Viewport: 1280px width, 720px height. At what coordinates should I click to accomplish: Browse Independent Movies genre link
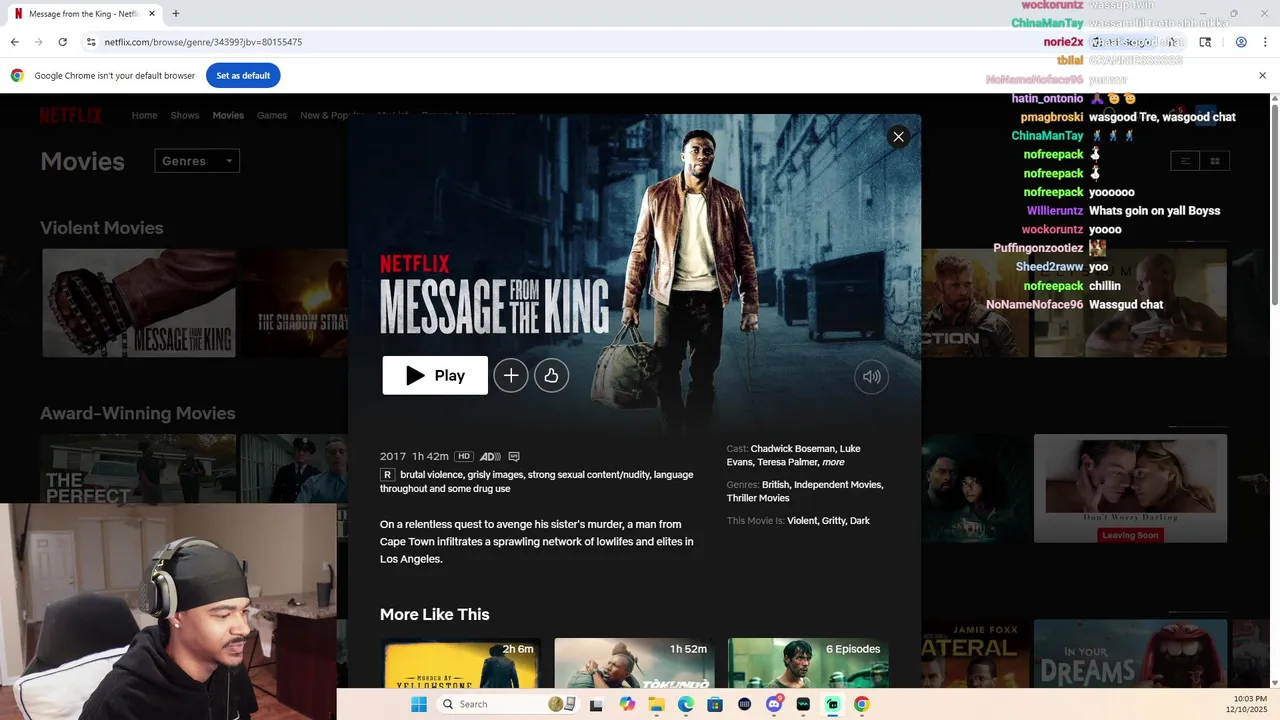coord(839,485)
